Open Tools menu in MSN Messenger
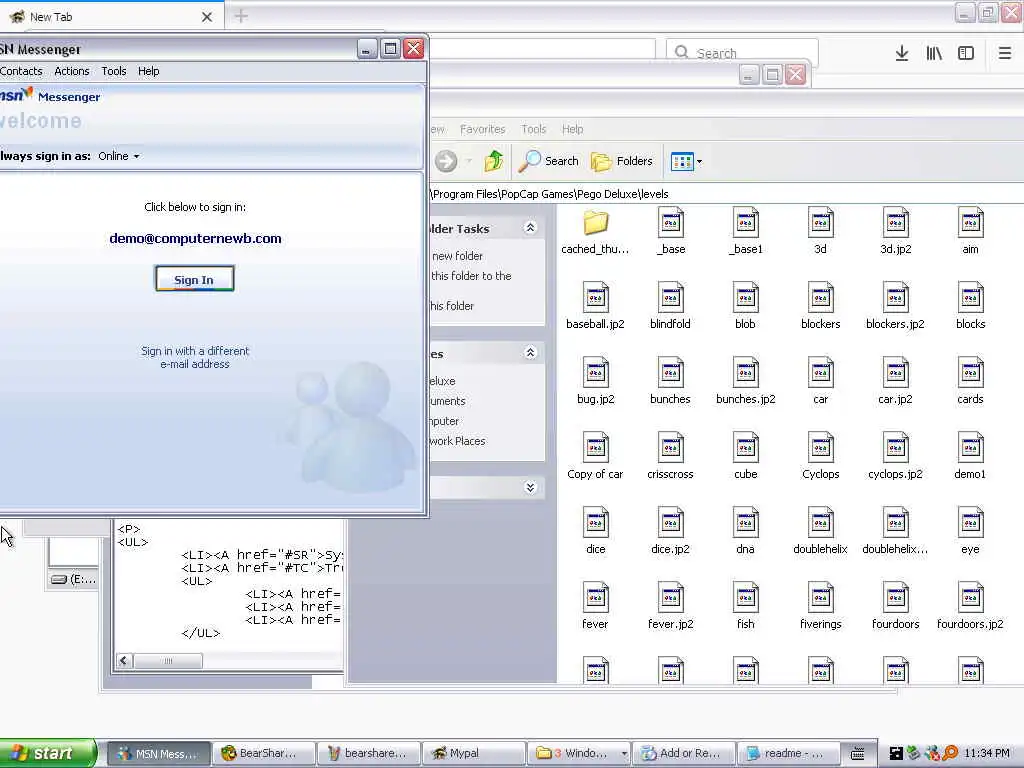This screenshot has width=1024, height=768. point(114,71)
